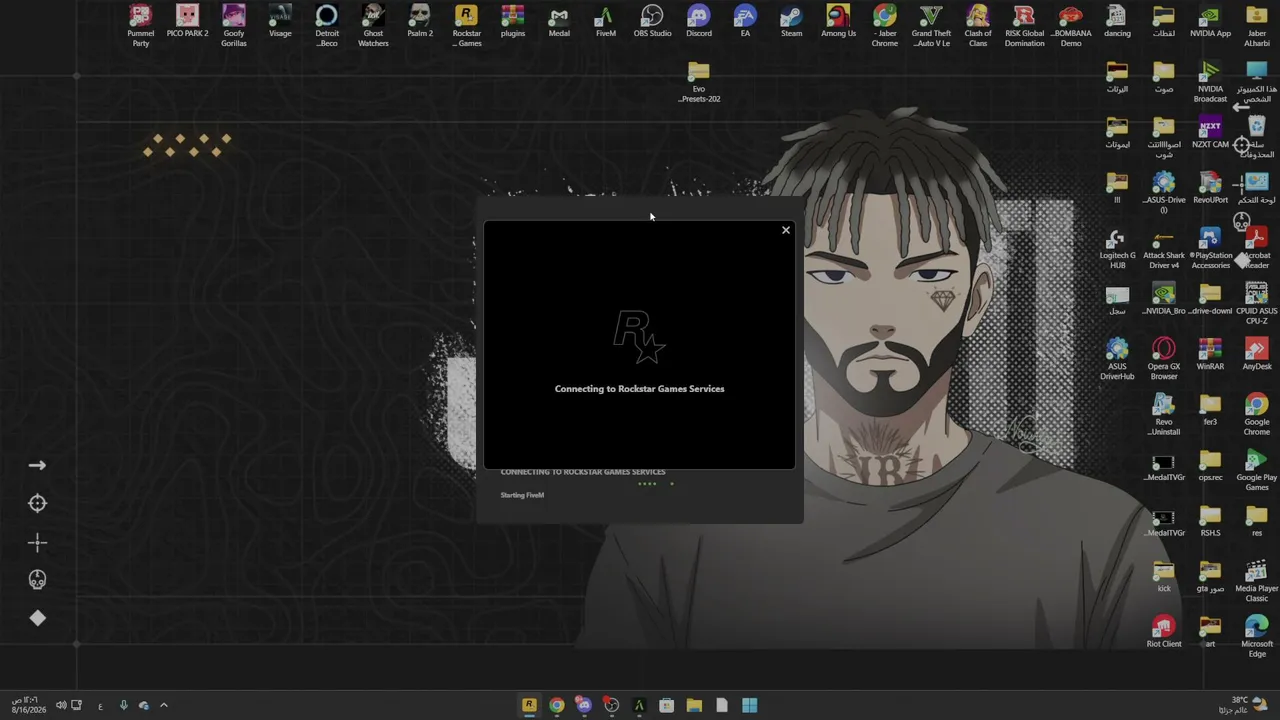The height and width of the screenshot is (720, 1280).
Task: Click the microphone tray icon
Action: tap(123, 705)
